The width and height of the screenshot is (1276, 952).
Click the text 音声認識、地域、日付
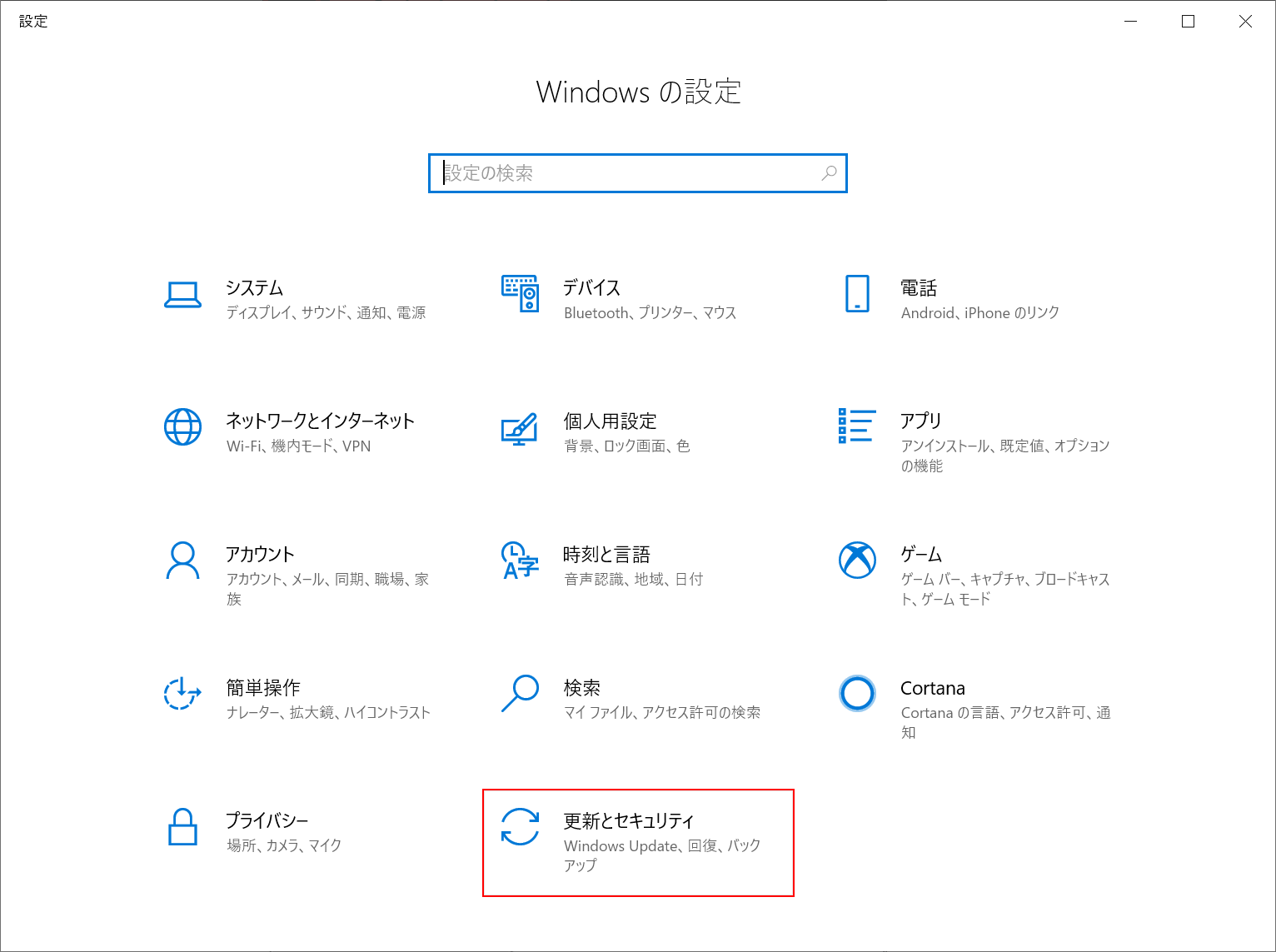(633, 580)
